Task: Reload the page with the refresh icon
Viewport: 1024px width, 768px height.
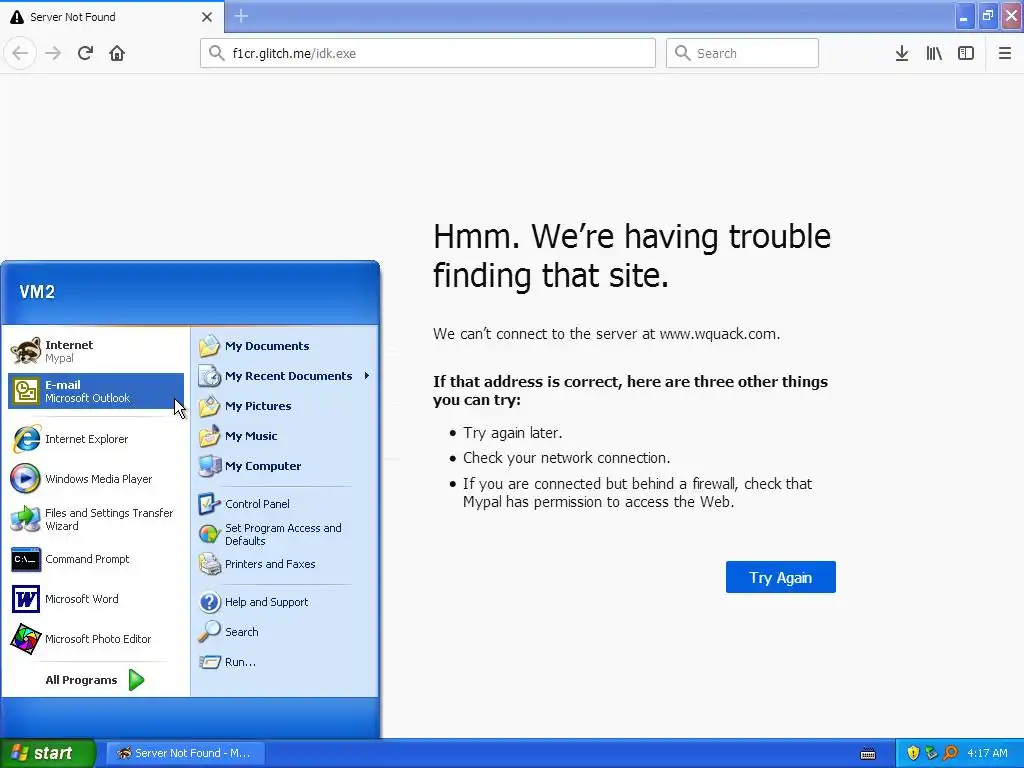Action: [85, 53]
